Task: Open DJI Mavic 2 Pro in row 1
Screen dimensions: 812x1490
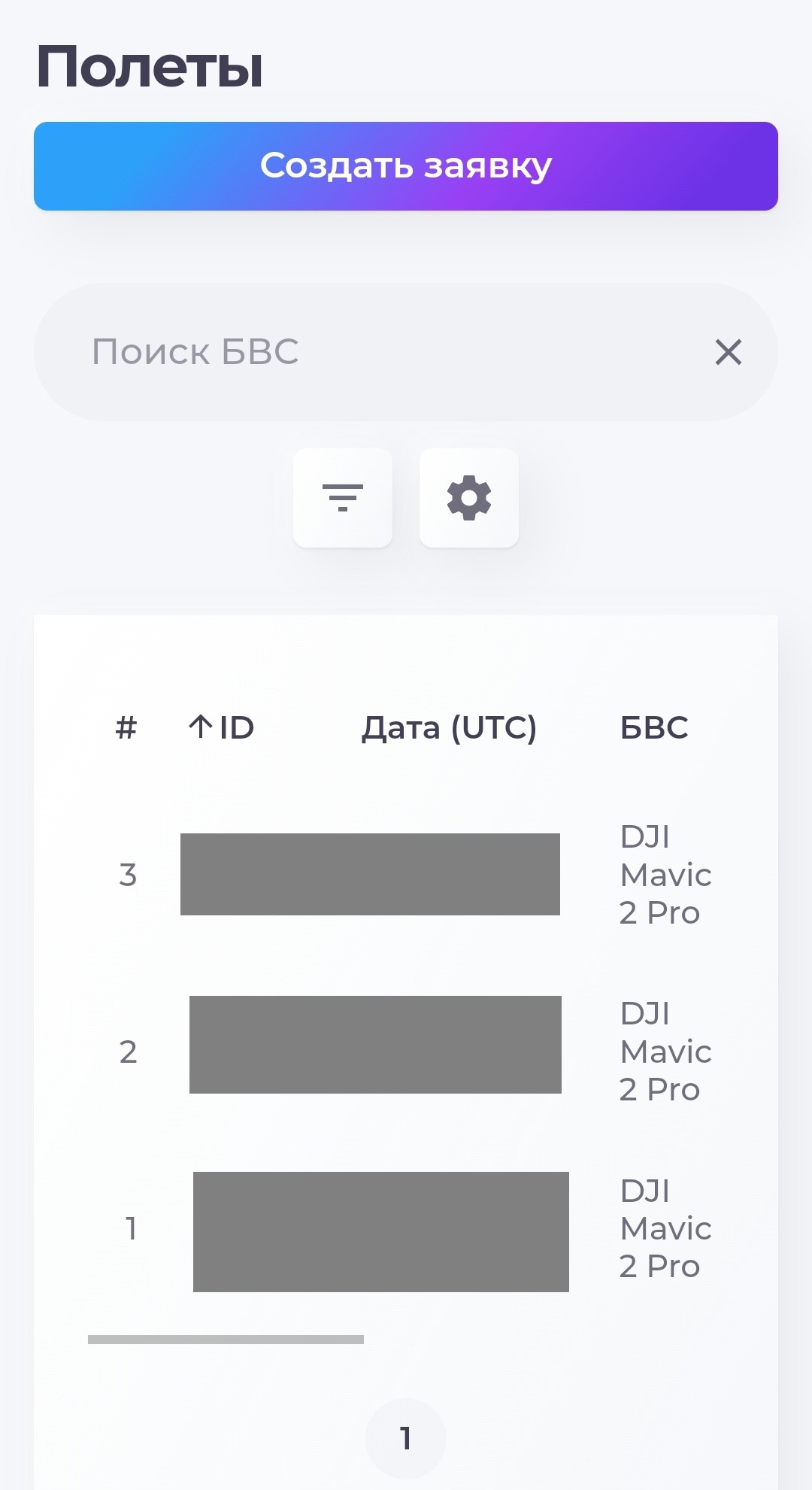Action: [x=665, y=1228]
